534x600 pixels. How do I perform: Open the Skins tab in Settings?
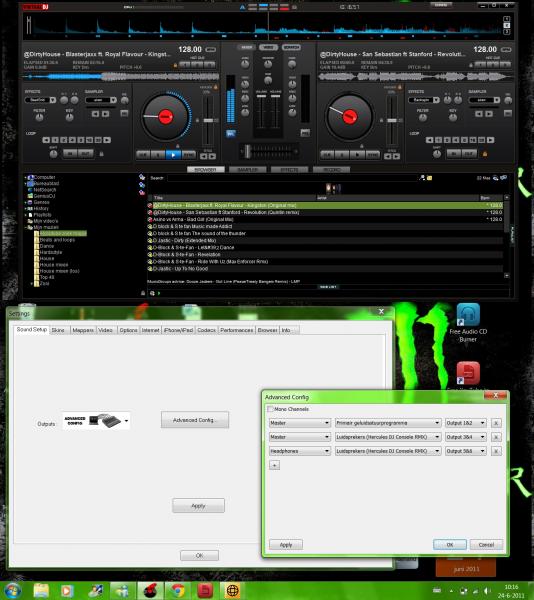click(58, 330)
